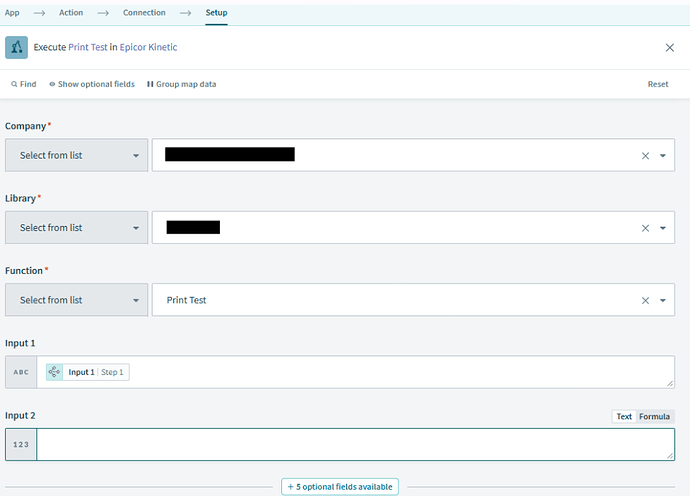This screenshot has width=690, height=496.
Task: Clear the Library field value
Action: tap(645, 228)
